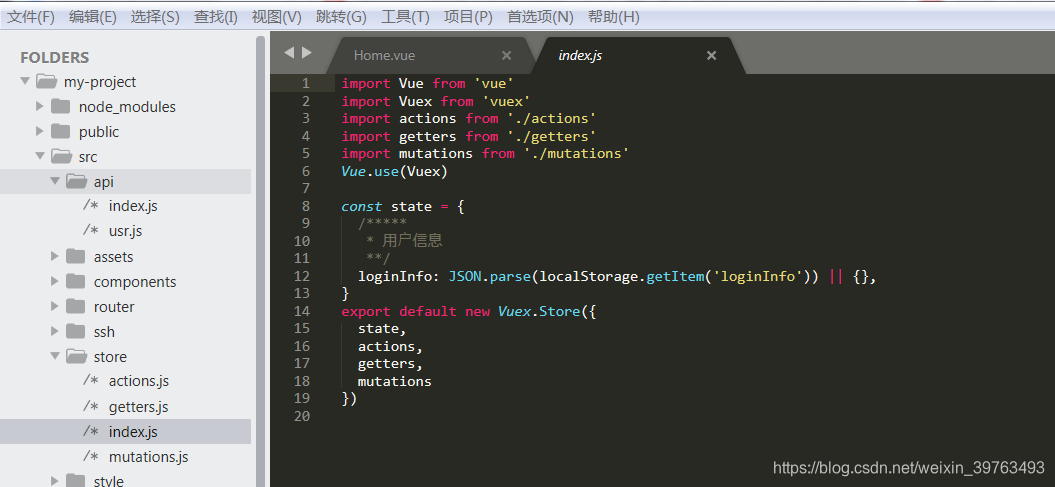
Task: Collapse the src folder
Action: [40, 156]
